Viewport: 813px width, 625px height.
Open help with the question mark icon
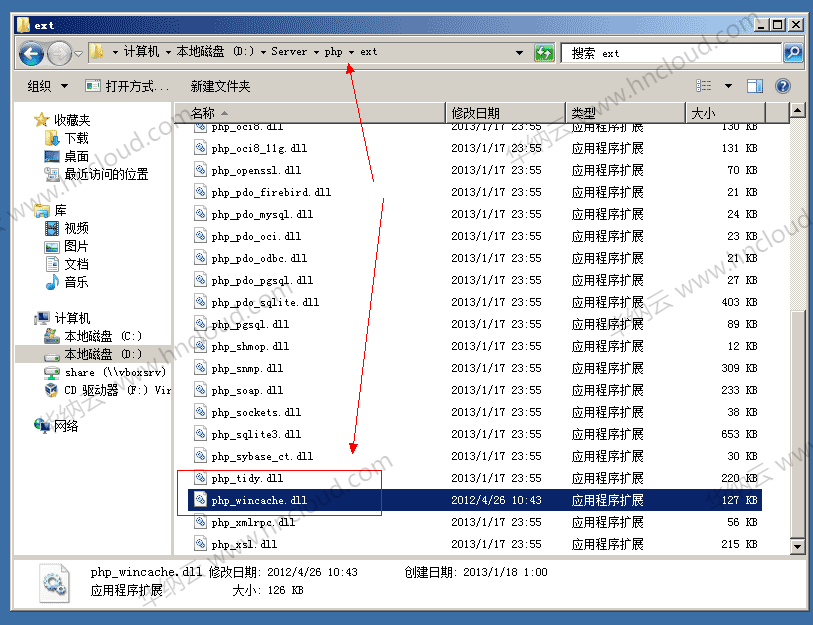(782, 86)
